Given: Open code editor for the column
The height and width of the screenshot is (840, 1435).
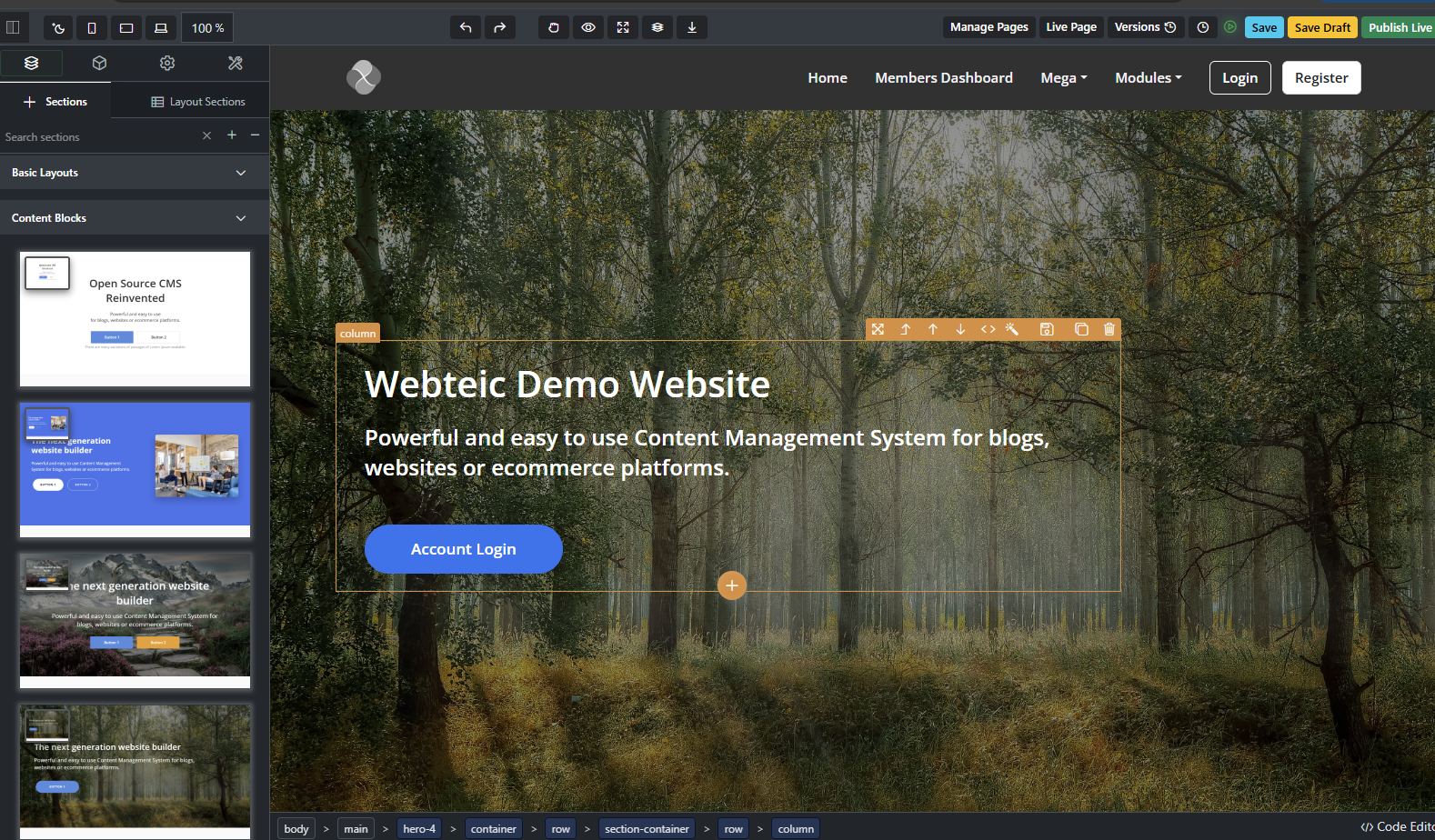Looking at the screenshot, I should click(x=988, y=329).
